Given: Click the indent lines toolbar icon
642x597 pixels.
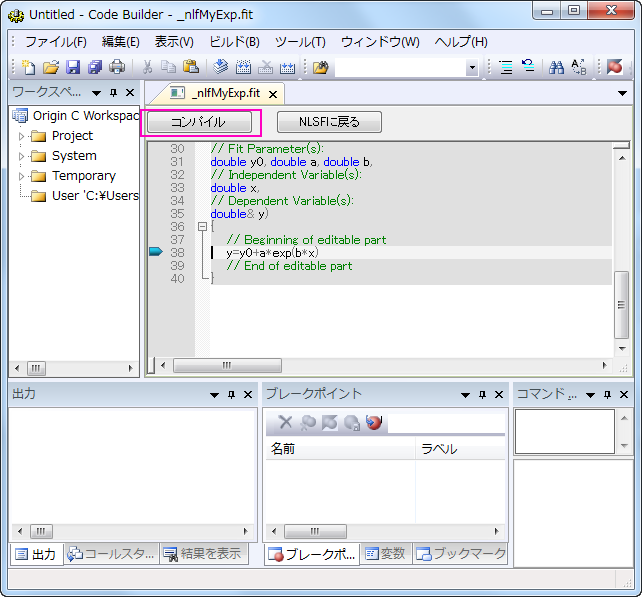Looking at the screenshot, I should click(506, 67).
